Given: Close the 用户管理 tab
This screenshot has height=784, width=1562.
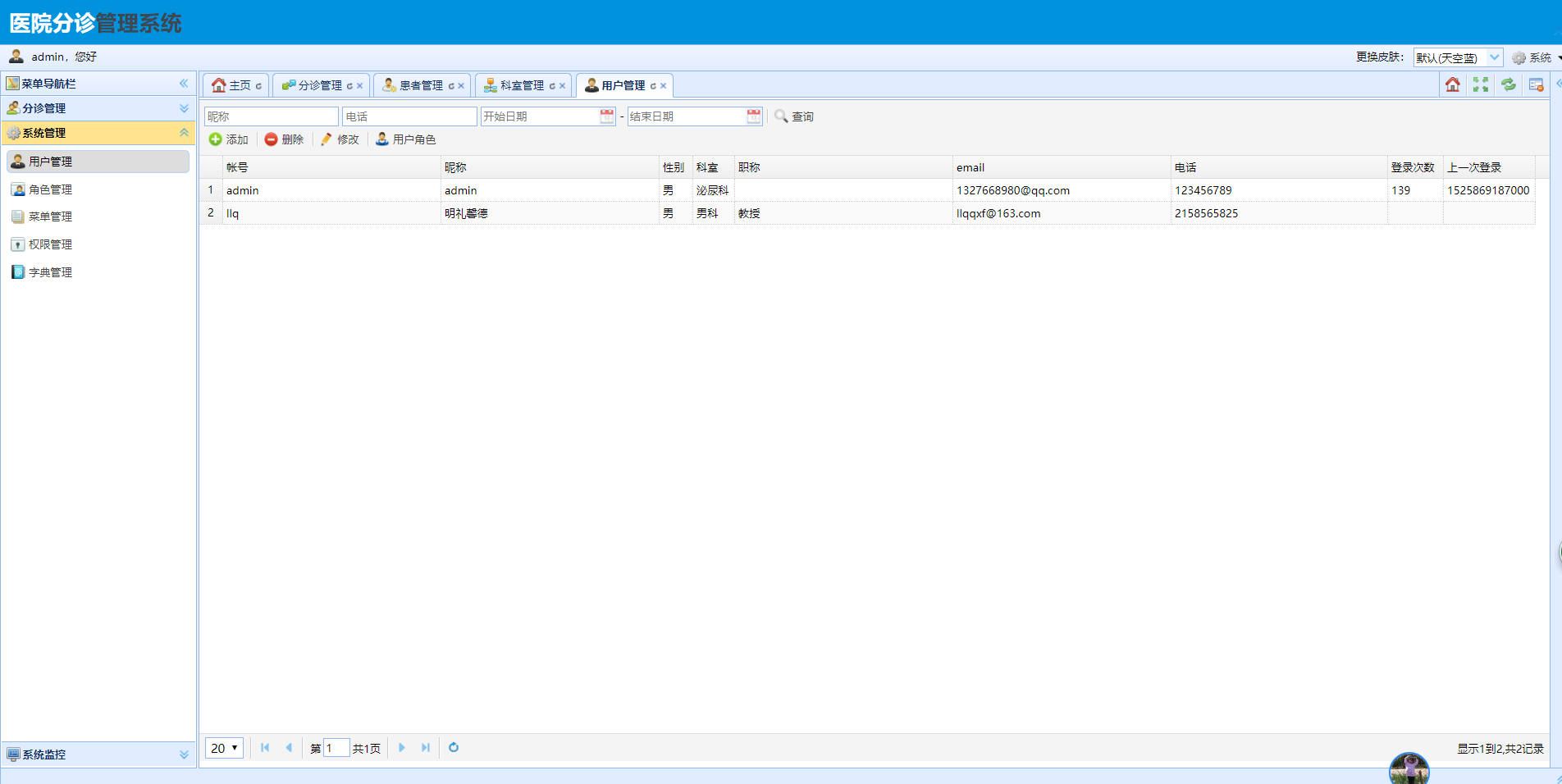Looking at the screenshot, I should pyautogui.click(x=663, y=86).
